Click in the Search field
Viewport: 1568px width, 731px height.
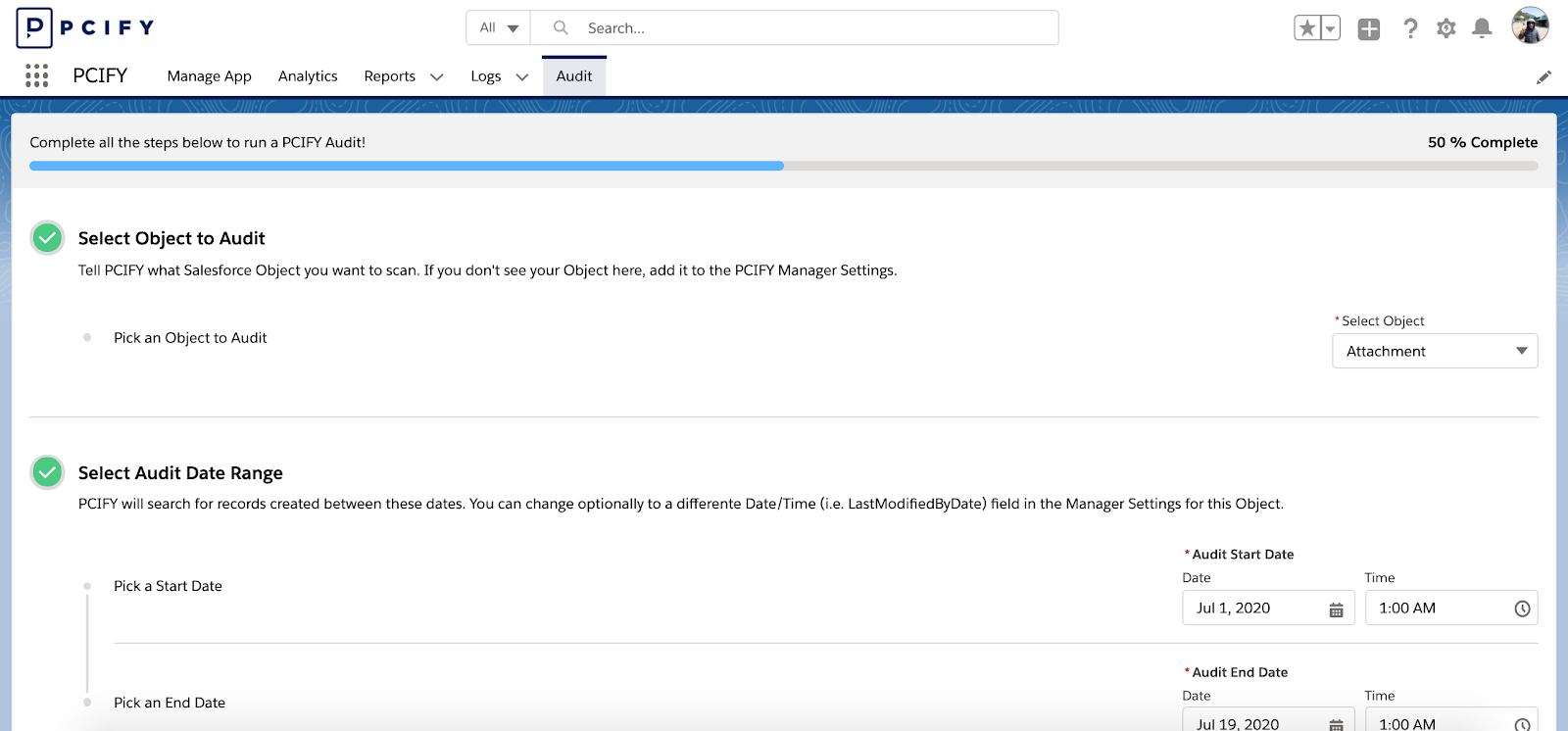pos(795,27)
